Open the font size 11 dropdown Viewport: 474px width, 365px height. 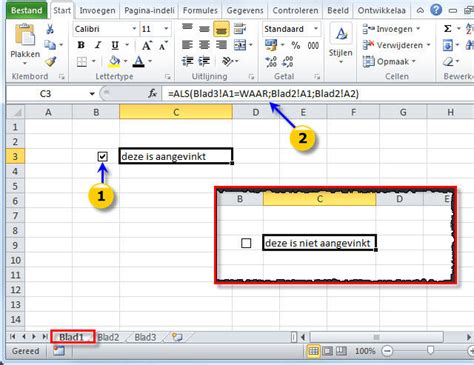[166, 29]
